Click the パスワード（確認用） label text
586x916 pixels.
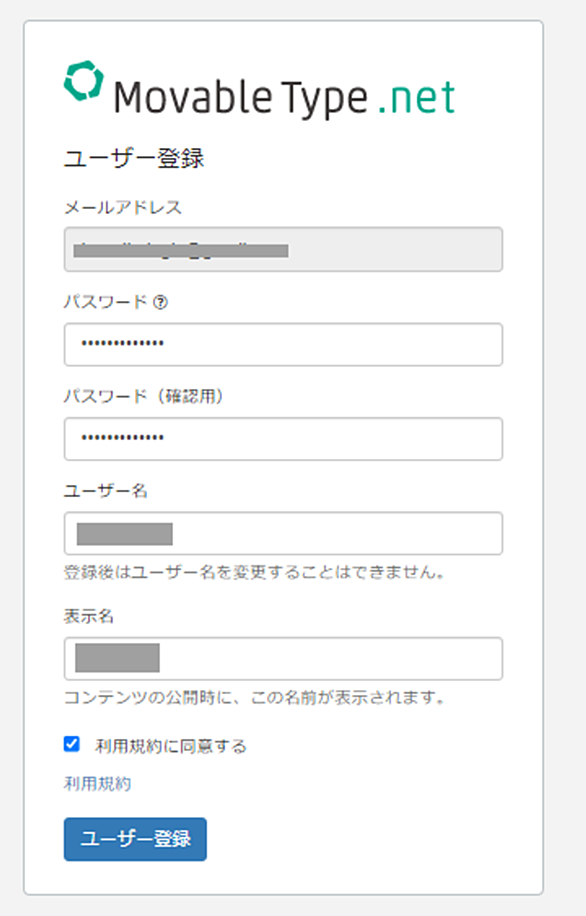(x=144, y=396)
